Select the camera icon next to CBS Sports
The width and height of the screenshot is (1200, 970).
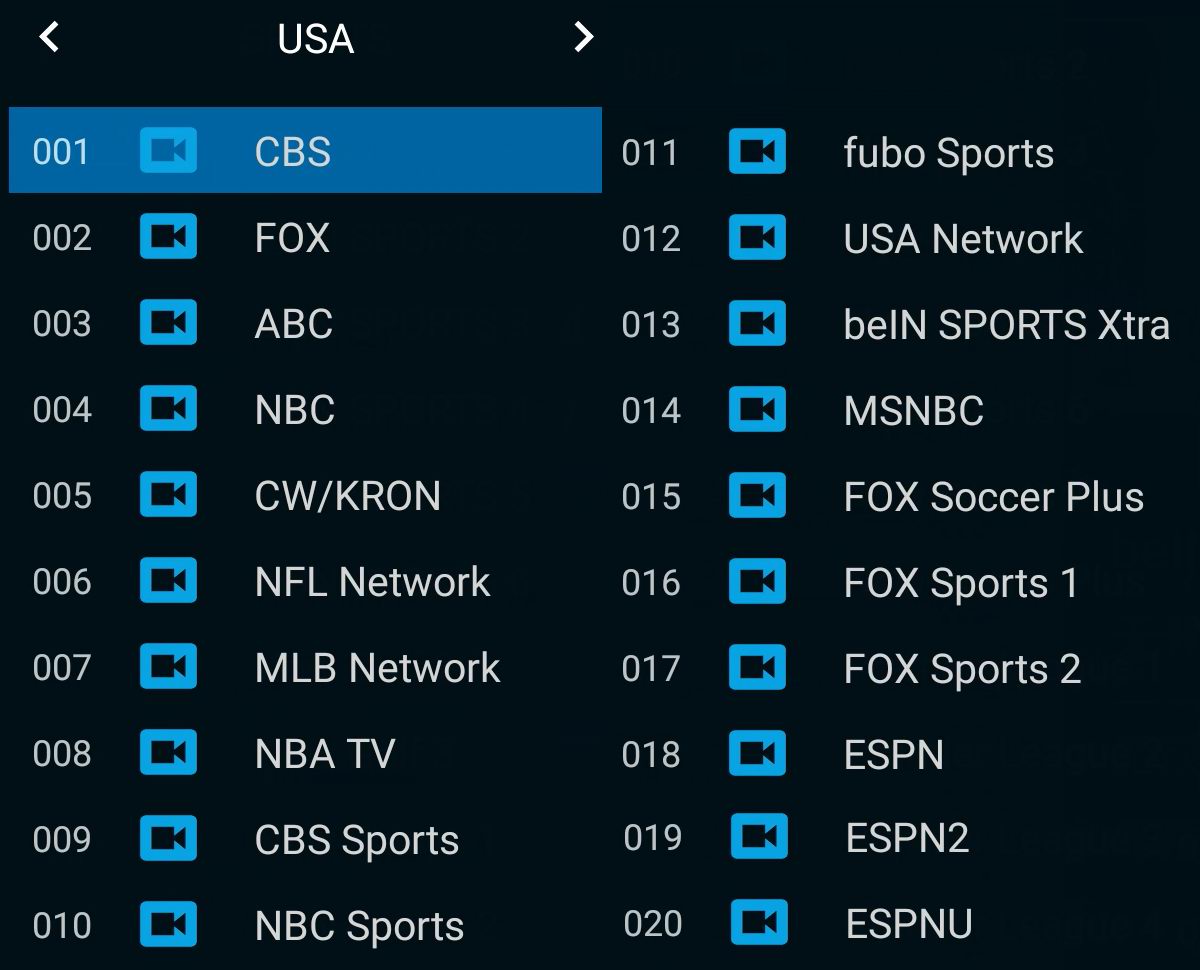click(x=168, y=840)
